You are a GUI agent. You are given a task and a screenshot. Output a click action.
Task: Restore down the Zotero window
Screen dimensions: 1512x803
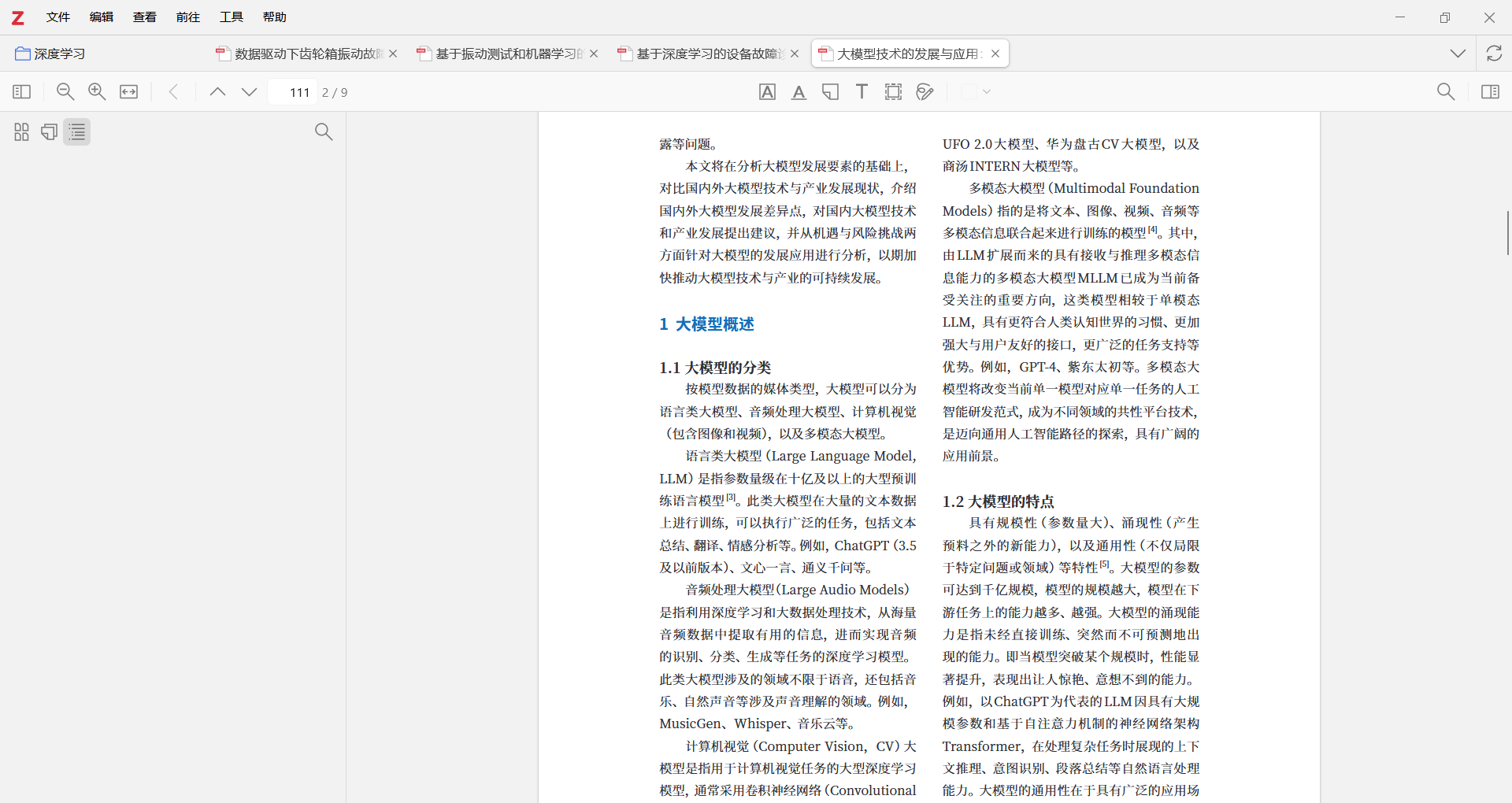(1445, 17)
